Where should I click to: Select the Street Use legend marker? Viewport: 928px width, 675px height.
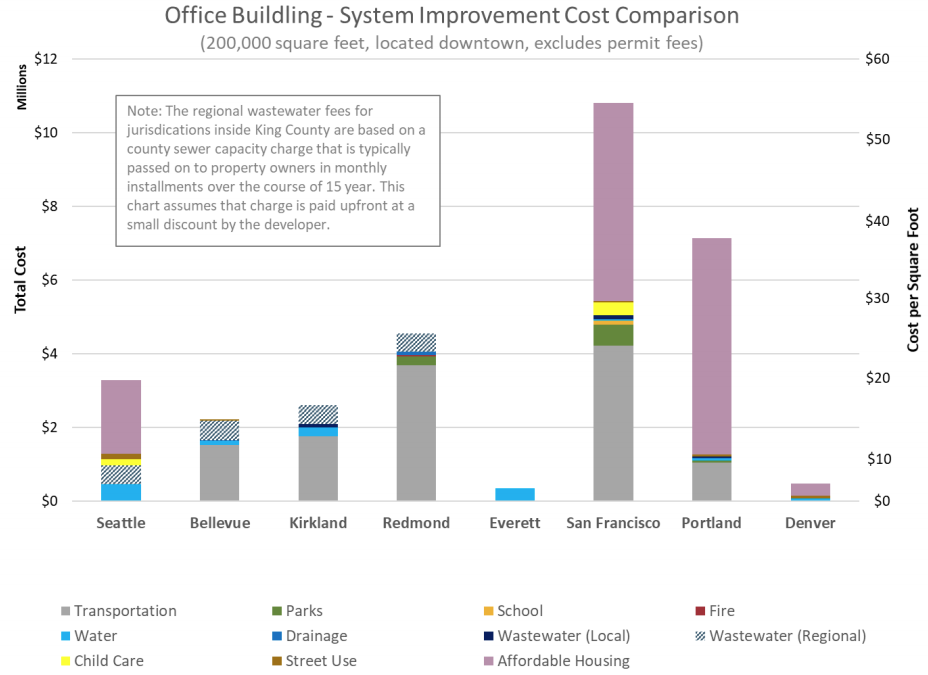277,661
